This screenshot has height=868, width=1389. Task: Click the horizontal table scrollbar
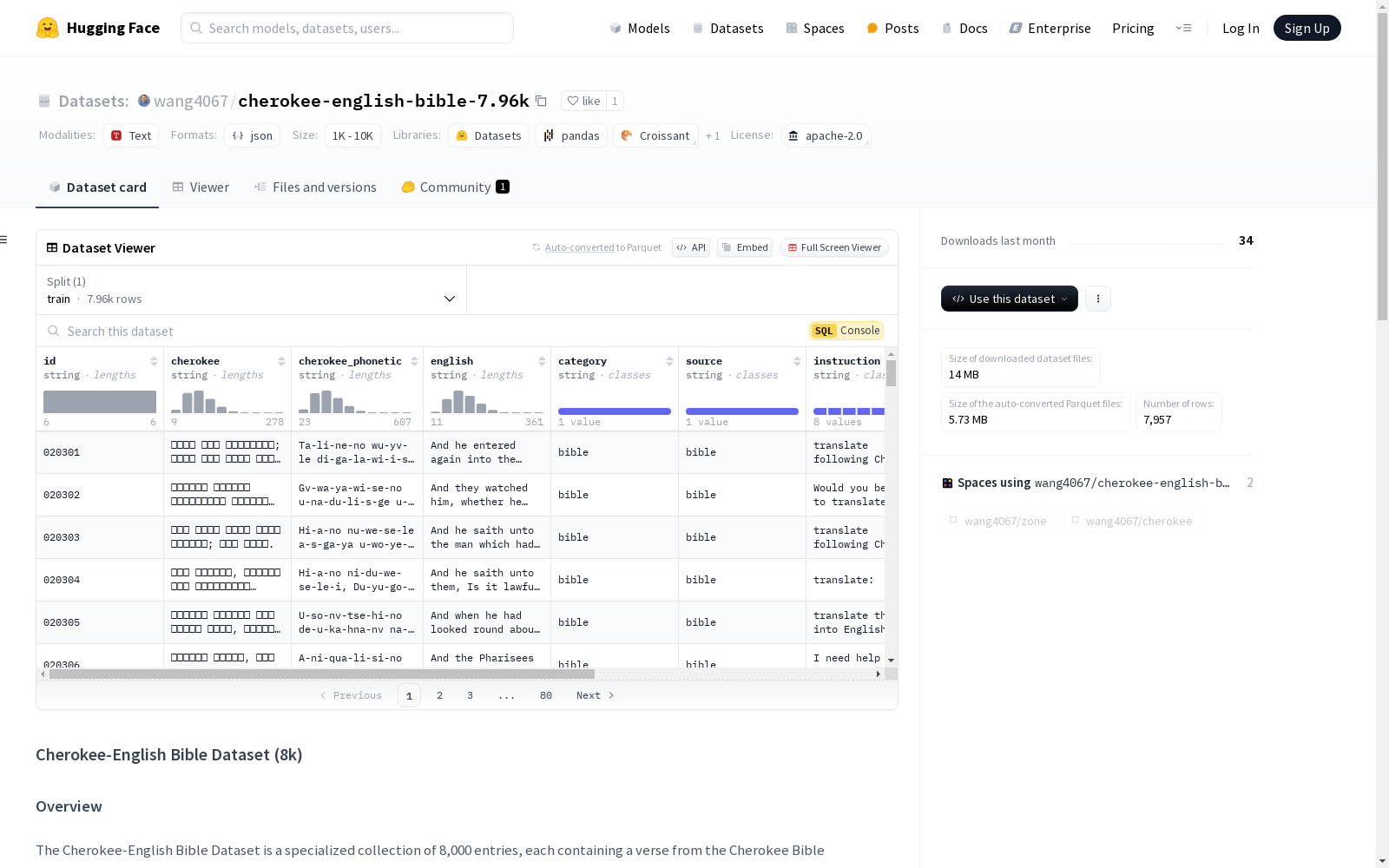coord(322,674)
